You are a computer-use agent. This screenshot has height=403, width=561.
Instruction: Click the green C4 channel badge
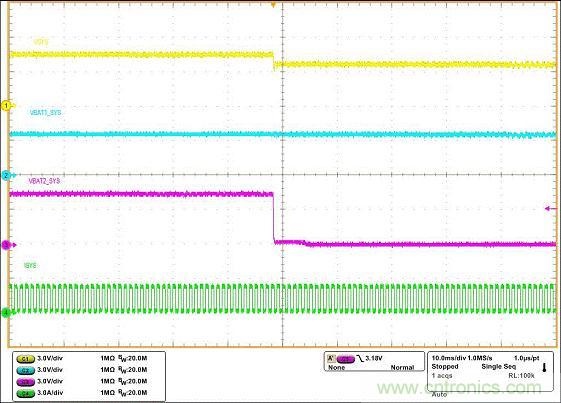[x=26, y=393]
